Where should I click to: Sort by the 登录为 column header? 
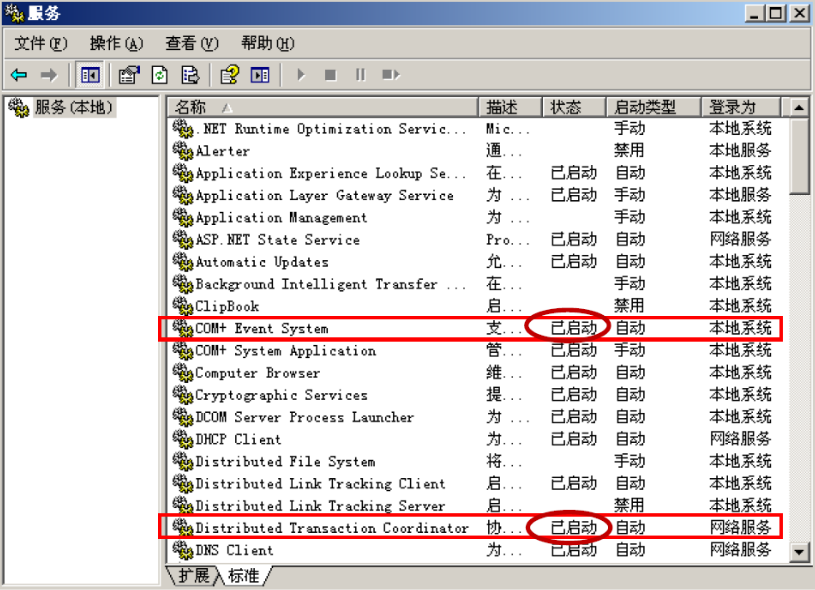(x=741, y=107)
